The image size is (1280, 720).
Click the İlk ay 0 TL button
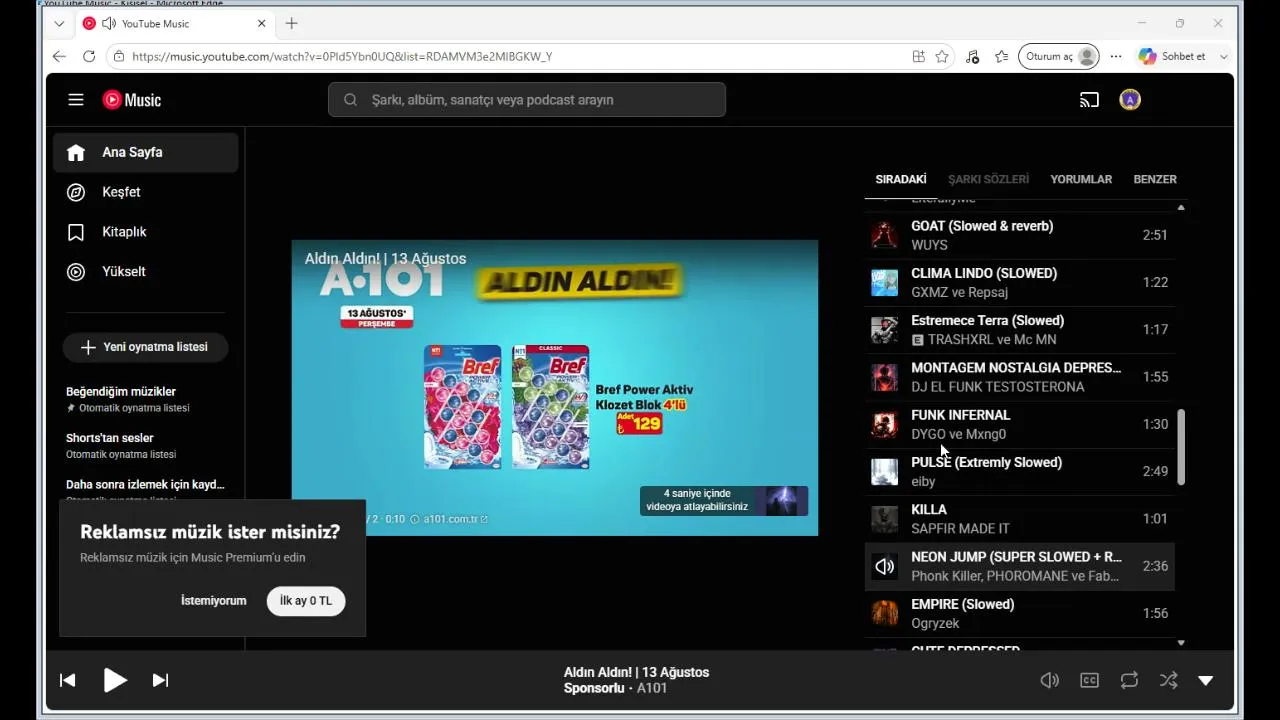306,601
